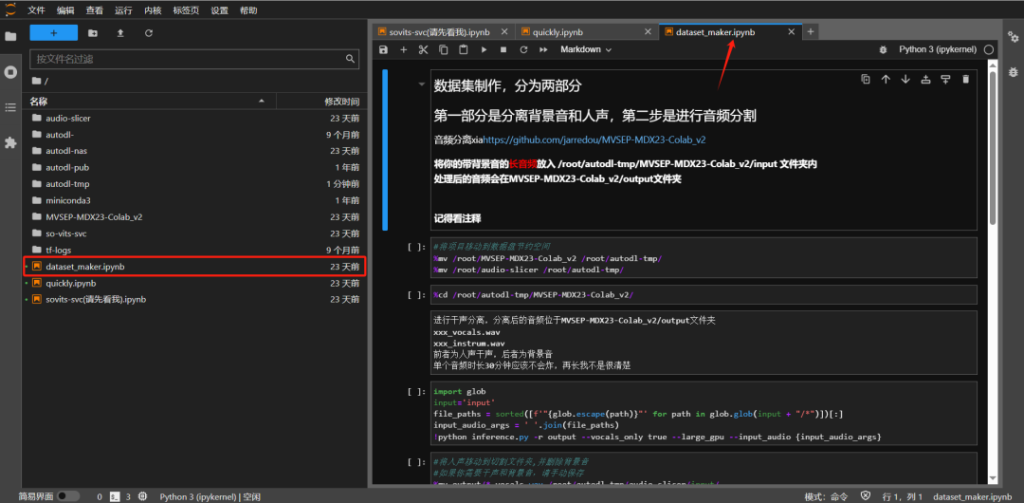Open the Markdown cell type dropdown
The image size is (1024, 503).
coord(585,49)
